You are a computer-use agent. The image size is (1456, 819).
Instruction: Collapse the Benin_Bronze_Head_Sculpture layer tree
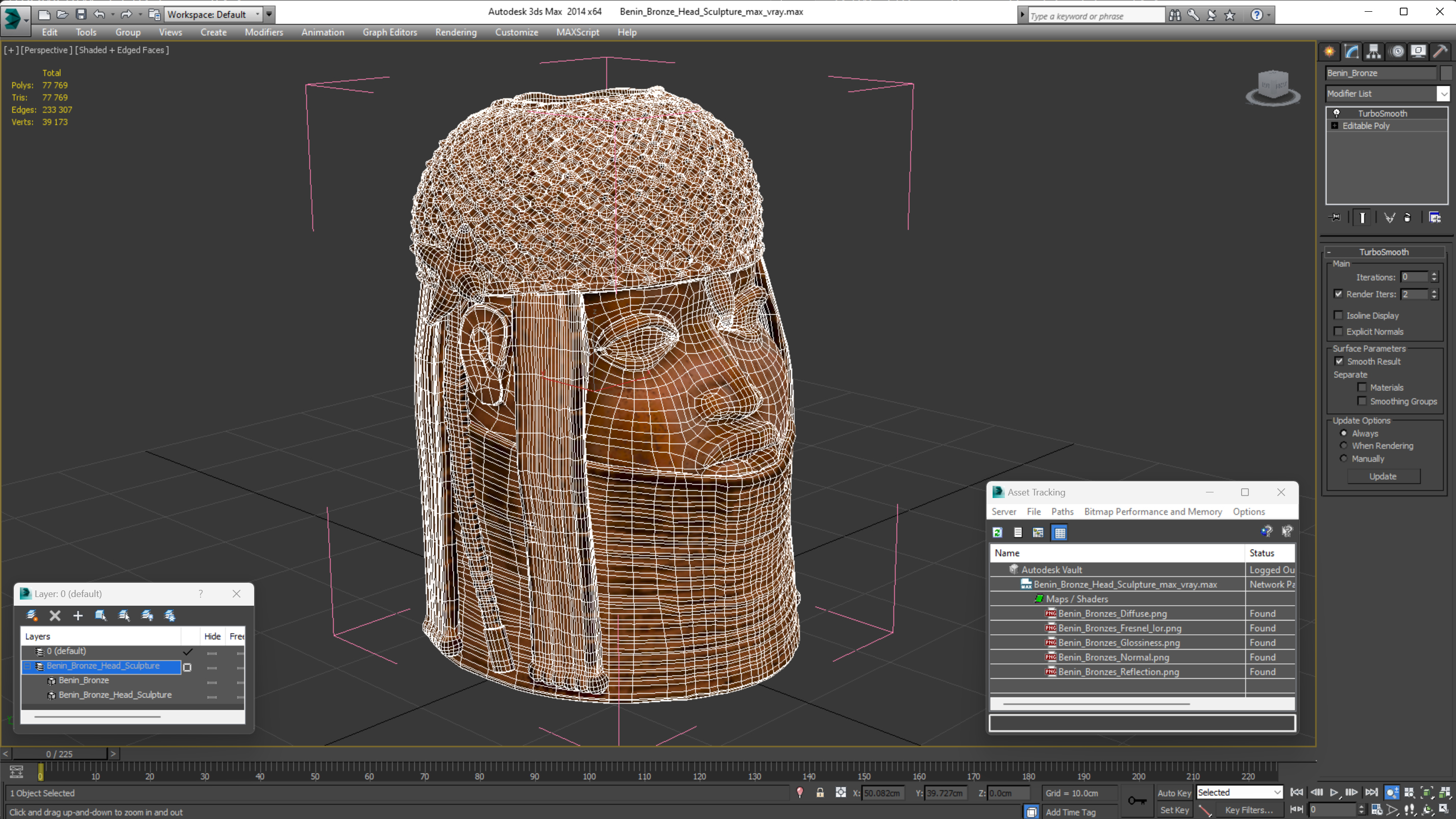coord(27,666)
